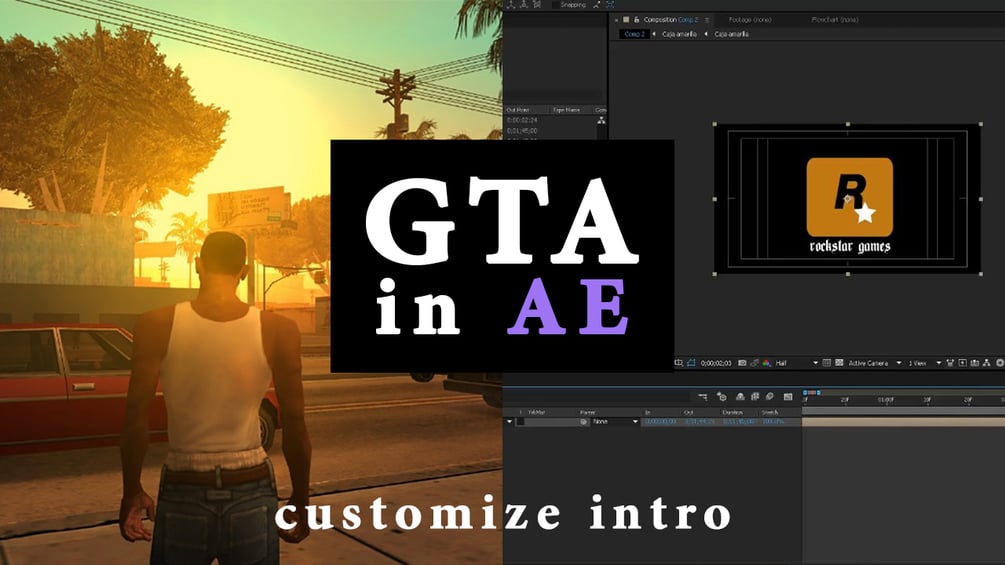1005x565 pixels.
Task: Open the Composition Comp 2 panel menu
Action: [707, 20]
